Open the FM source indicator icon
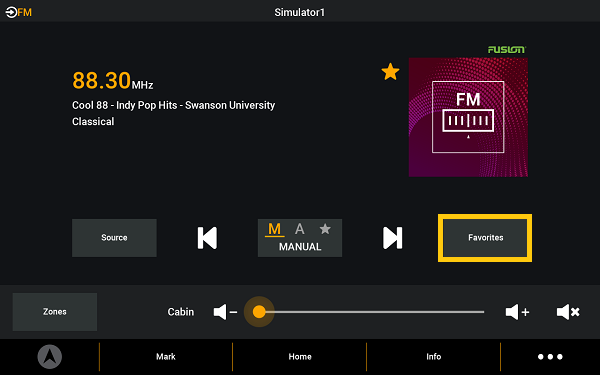The image size is (600, 375). click(x=18, y=12)
